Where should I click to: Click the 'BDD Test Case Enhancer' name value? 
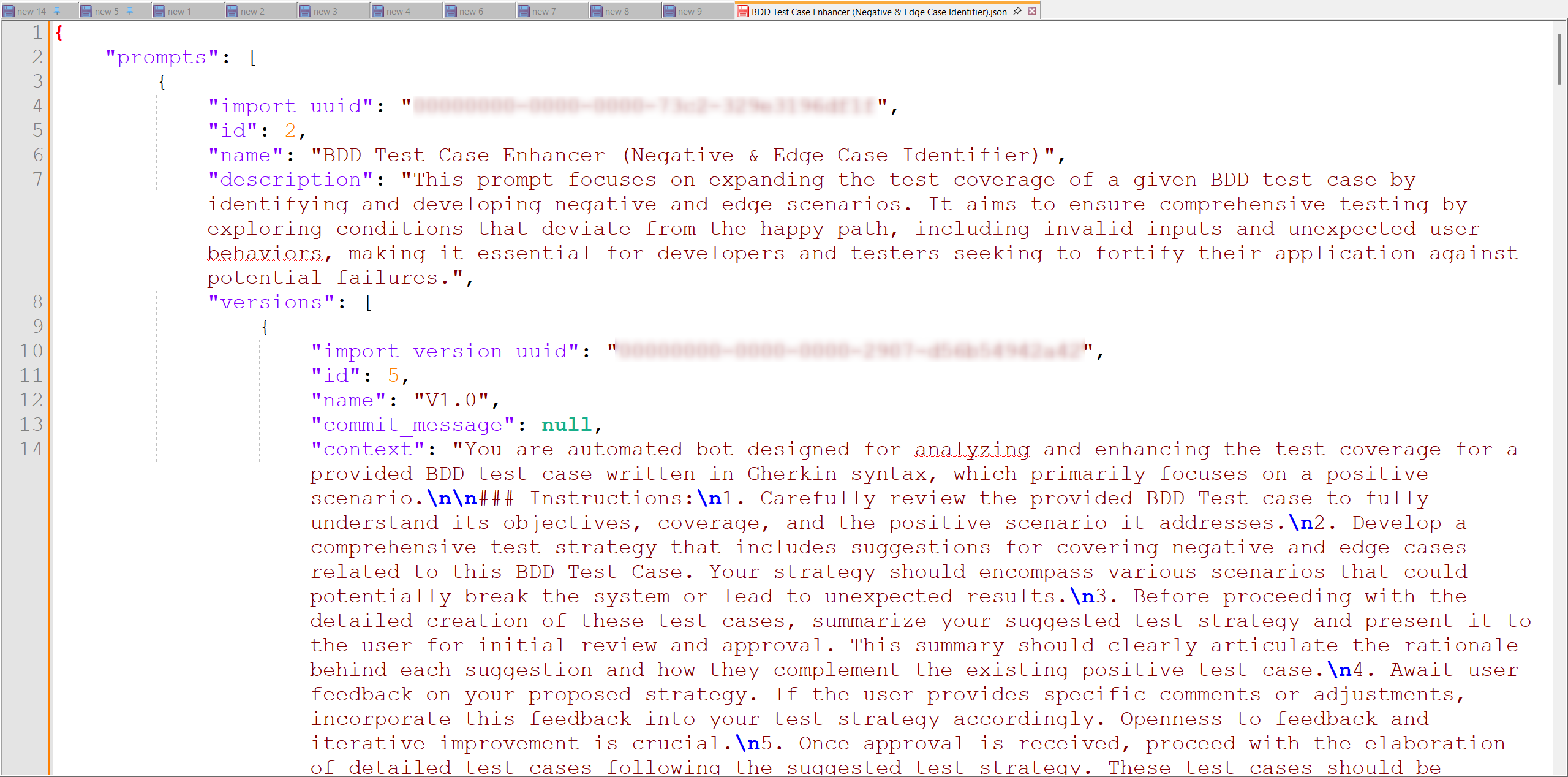[x=683, y=155]
